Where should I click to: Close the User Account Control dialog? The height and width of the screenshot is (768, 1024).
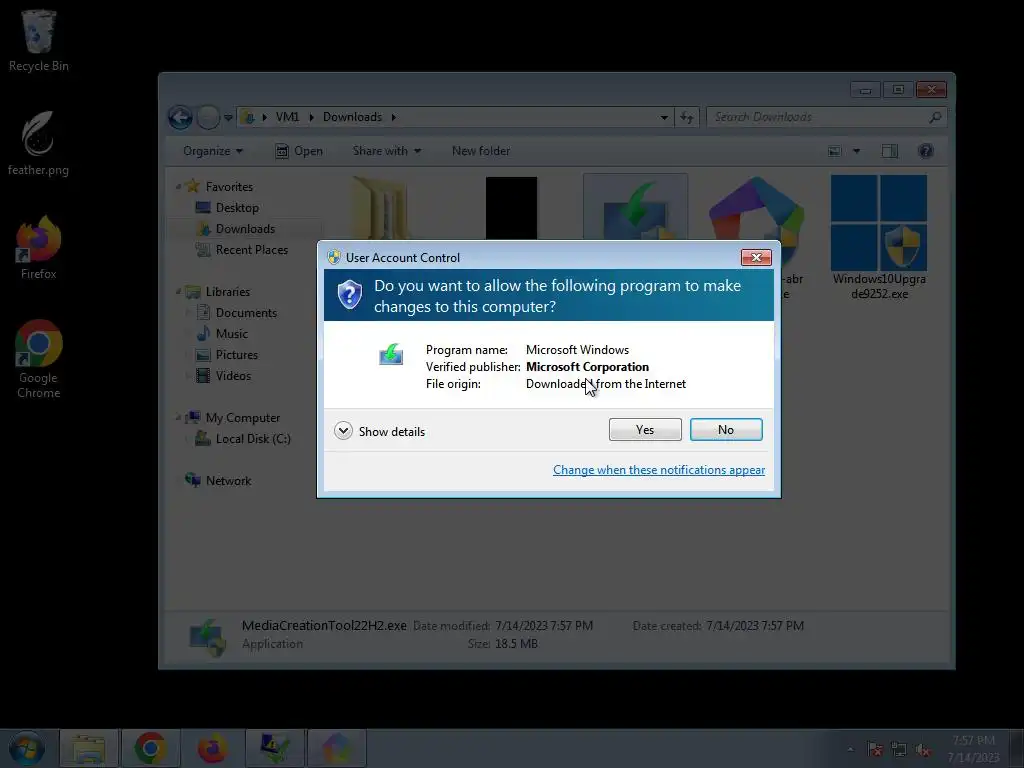756,257
